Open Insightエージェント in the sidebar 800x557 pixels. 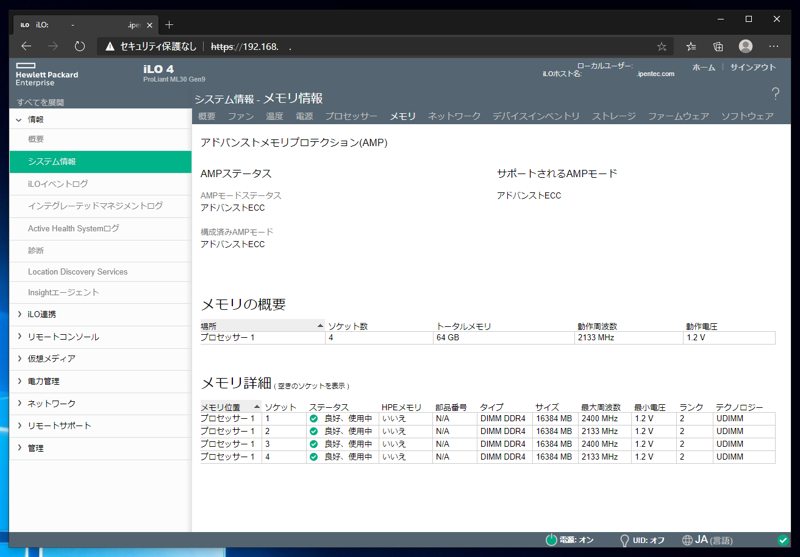pos(100,292)
